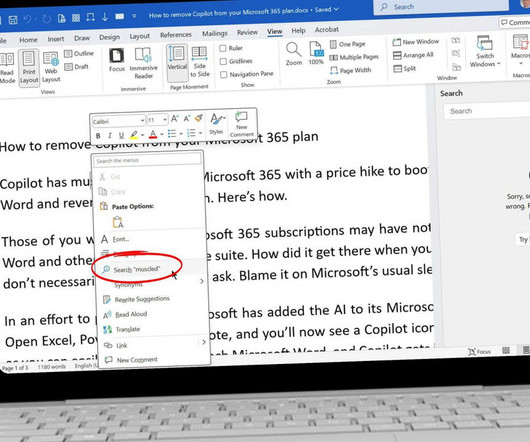Select Side to Side page movement
Screen dimensions: 530x442
click(x=199, y=62)
